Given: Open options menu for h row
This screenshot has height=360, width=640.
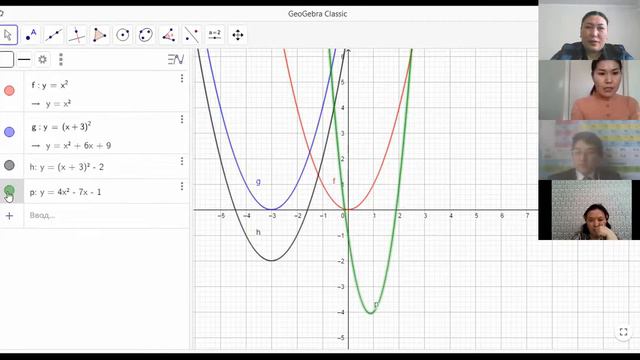Looking at the screenshot, I should [x=182, y=161].
